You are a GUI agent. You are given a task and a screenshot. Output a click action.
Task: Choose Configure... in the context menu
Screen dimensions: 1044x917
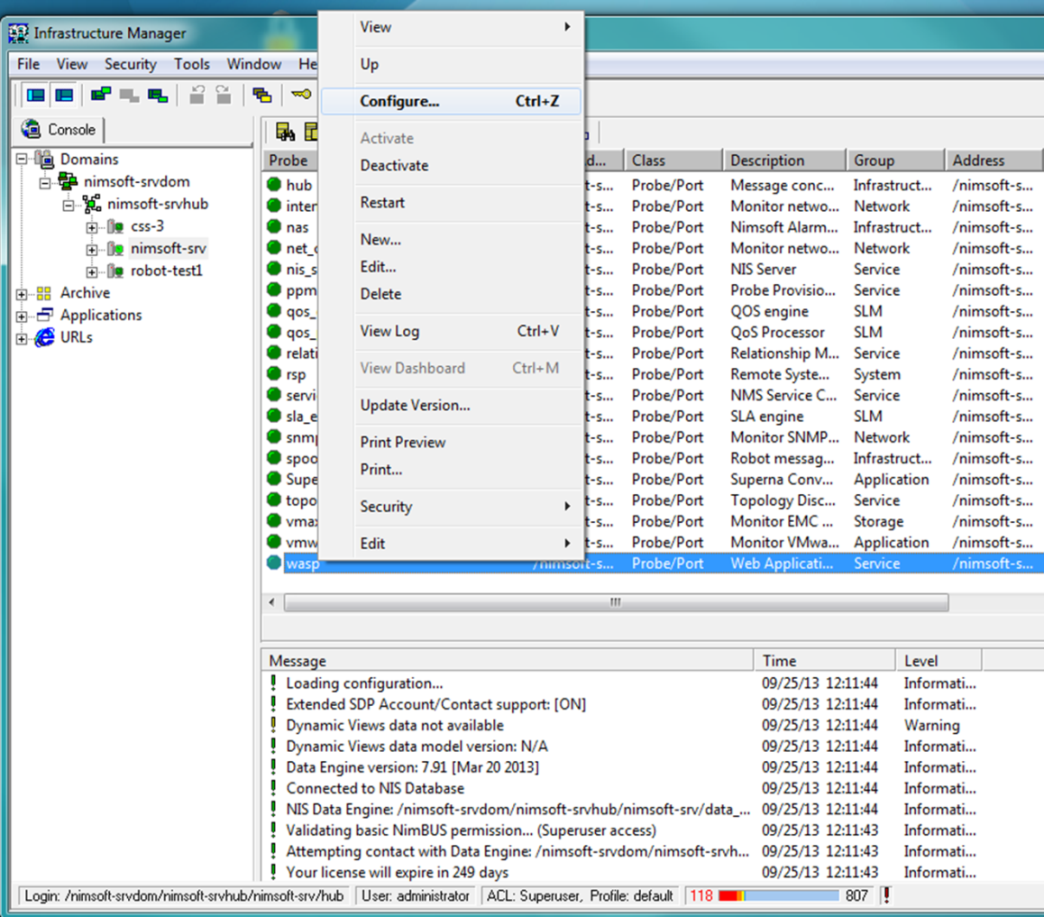click(x=451, y=101)
